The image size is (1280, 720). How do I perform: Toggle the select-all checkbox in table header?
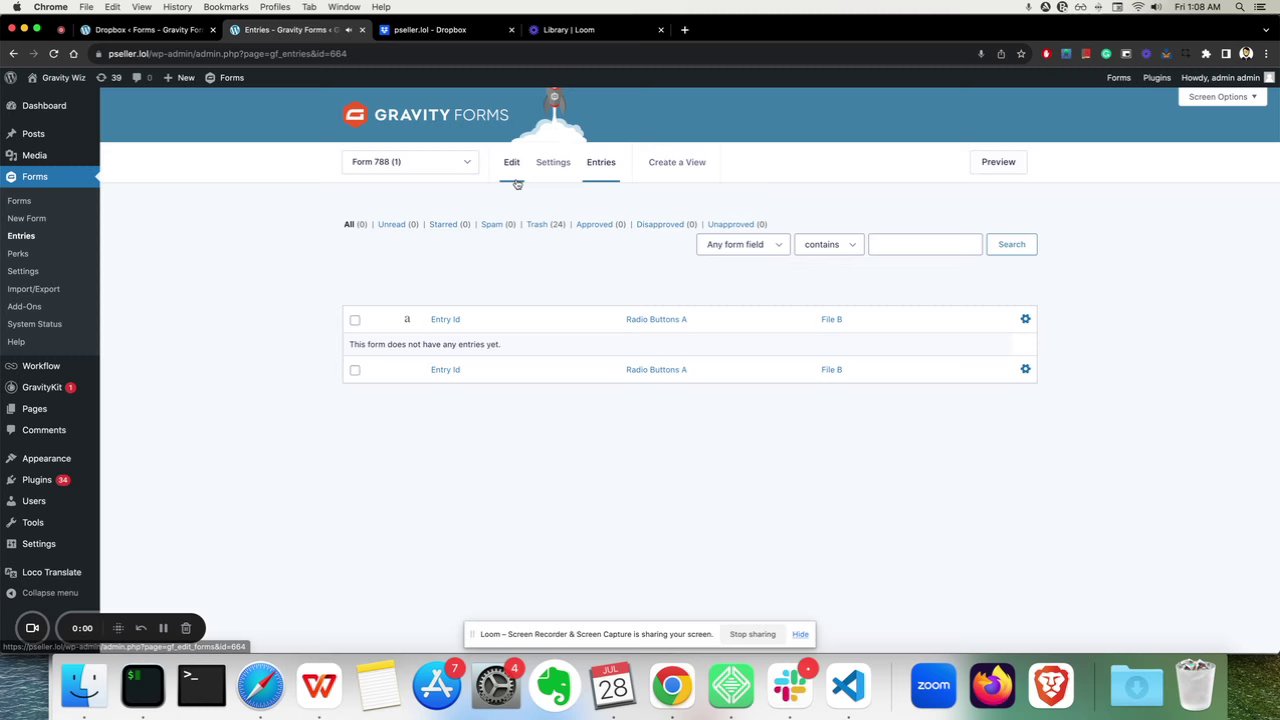355,320
